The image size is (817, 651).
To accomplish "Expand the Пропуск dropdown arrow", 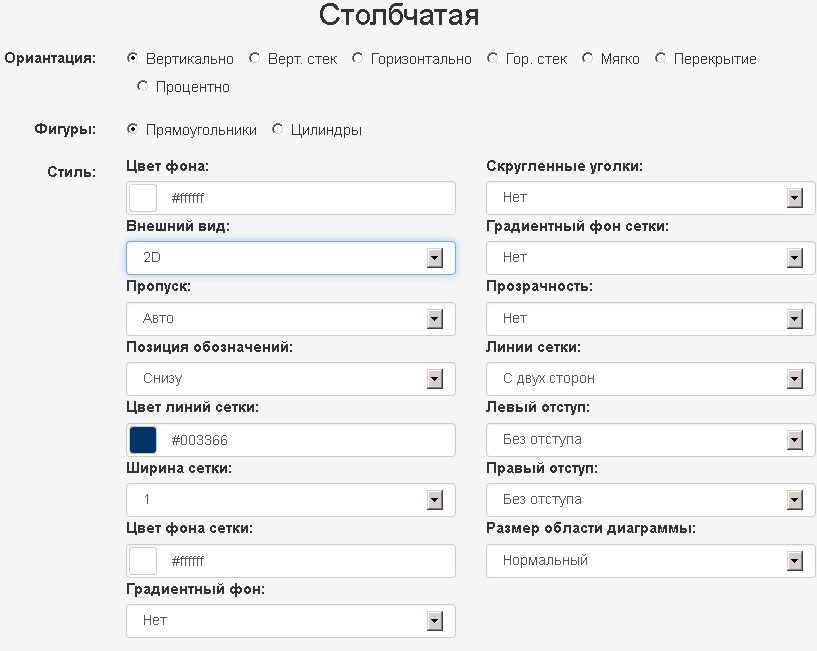I will click(435, 319).
